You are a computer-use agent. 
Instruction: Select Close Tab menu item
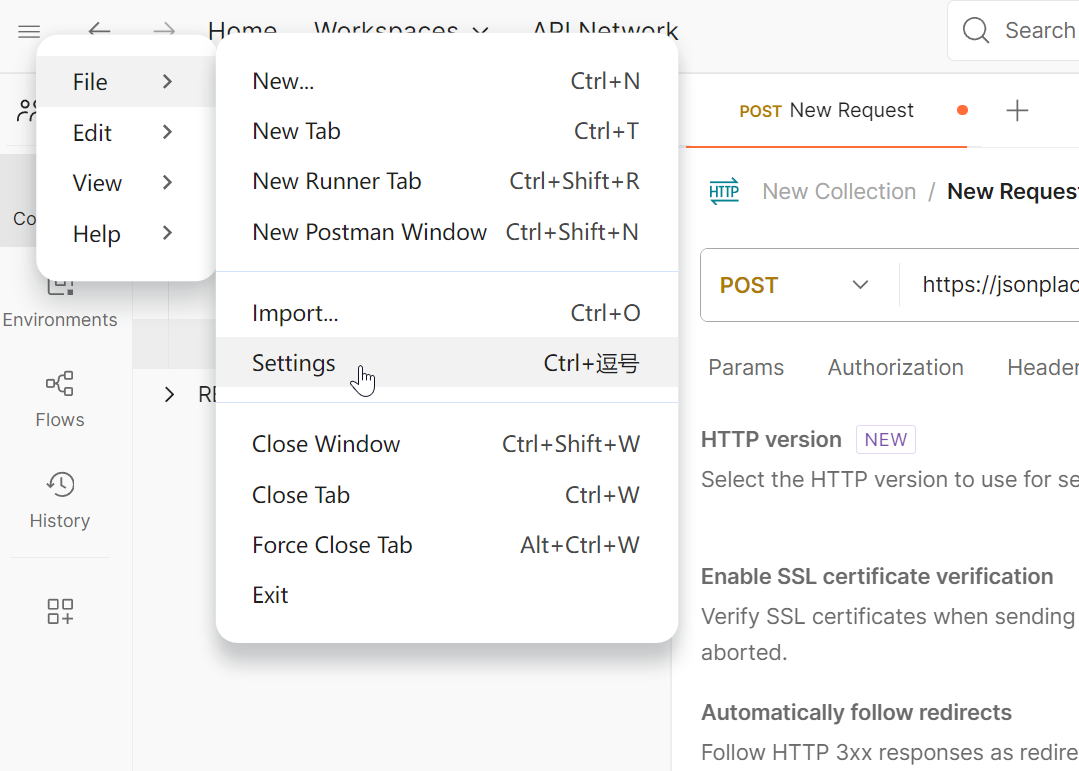point(447,495)
